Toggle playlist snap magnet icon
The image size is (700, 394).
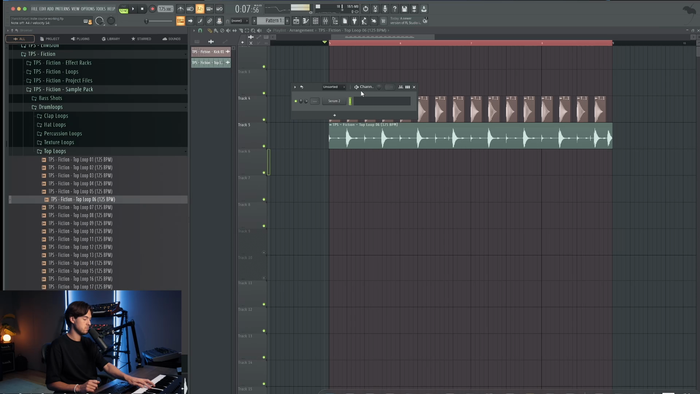(x=200, y=30)
